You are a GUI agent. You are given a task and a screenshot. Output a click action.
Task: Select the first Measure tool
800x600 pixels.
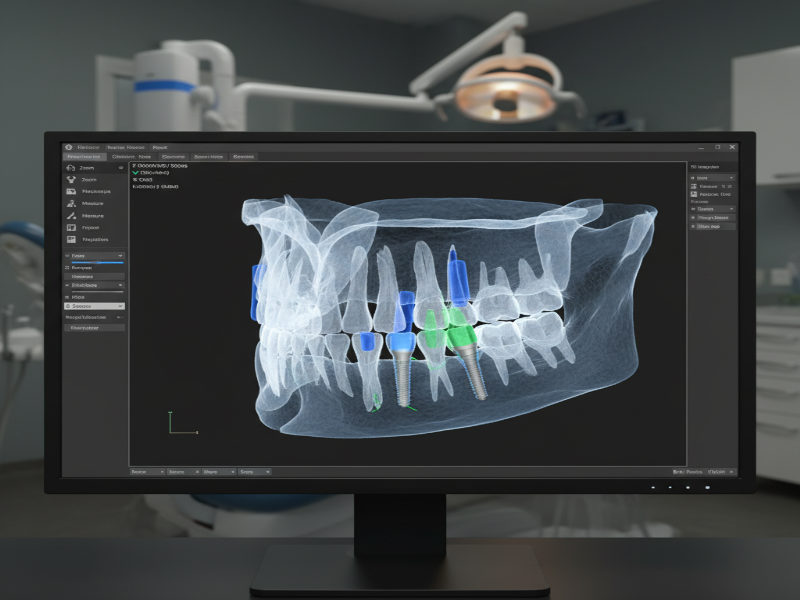tap(91, 203)
